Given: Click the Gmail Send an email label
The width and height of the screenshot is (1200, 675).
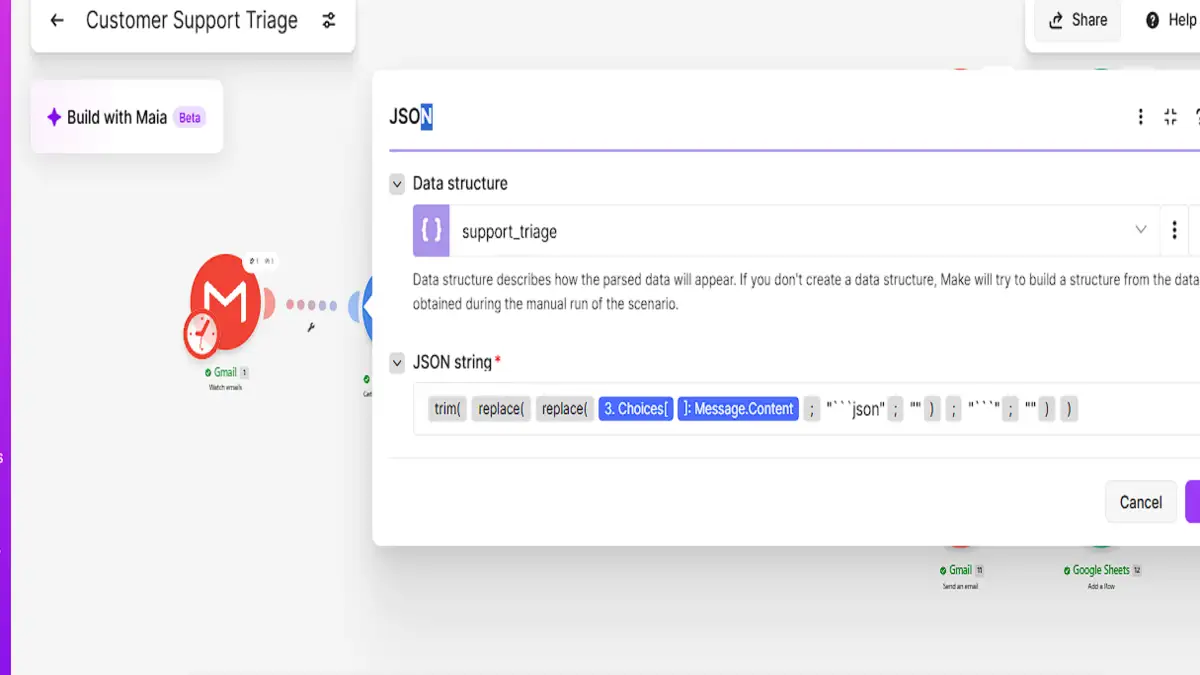Looking at the screenshot, I should 960,577.
